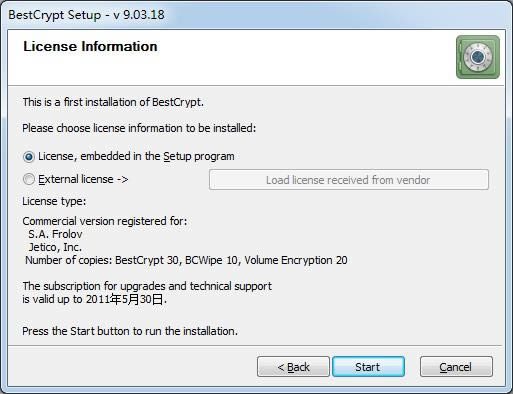Click the Jetico, Inc. company name
513x394 pixels.
[x=55, y=247]
